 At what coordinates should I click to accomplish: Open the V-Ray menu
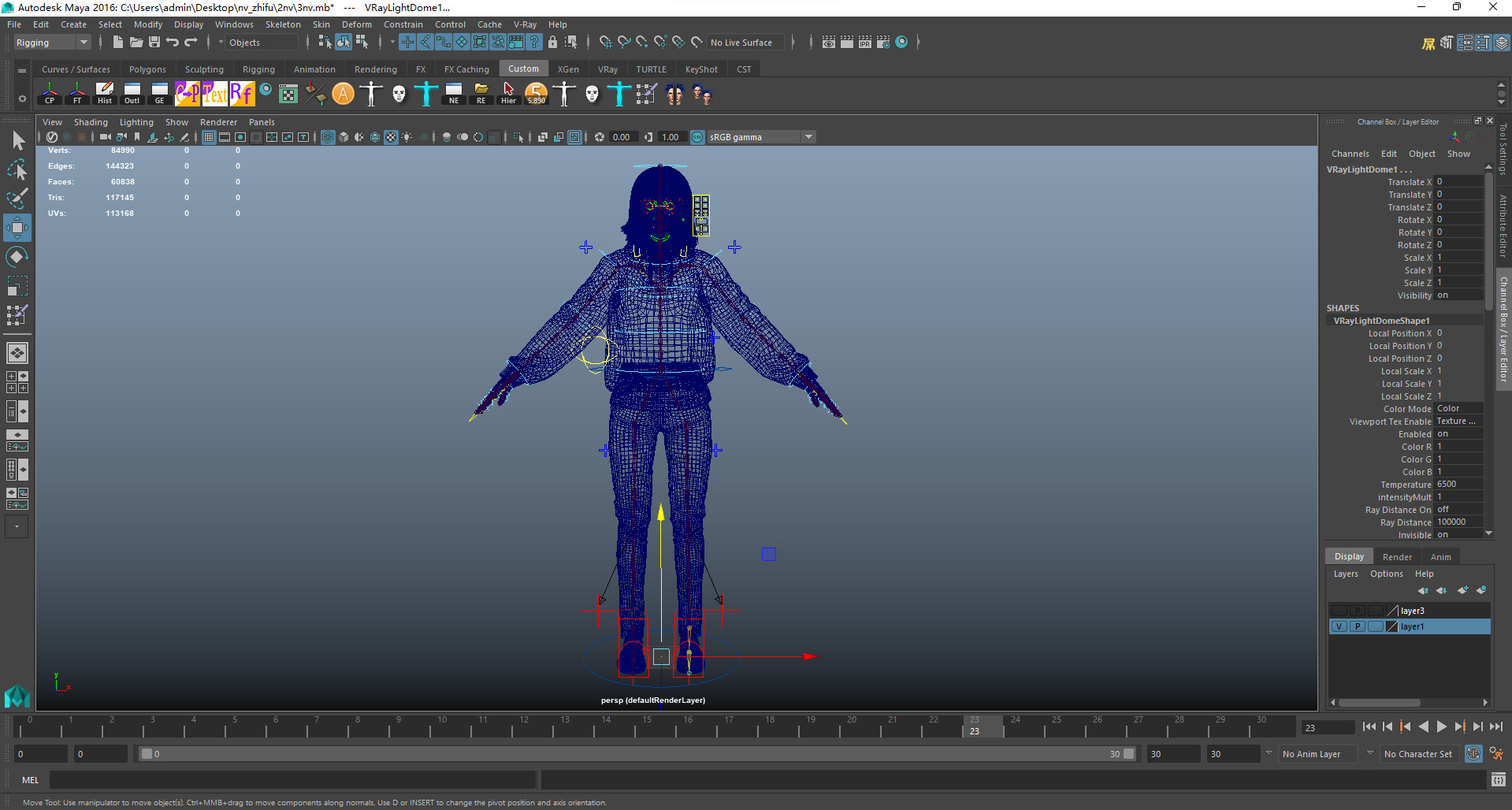525,24
